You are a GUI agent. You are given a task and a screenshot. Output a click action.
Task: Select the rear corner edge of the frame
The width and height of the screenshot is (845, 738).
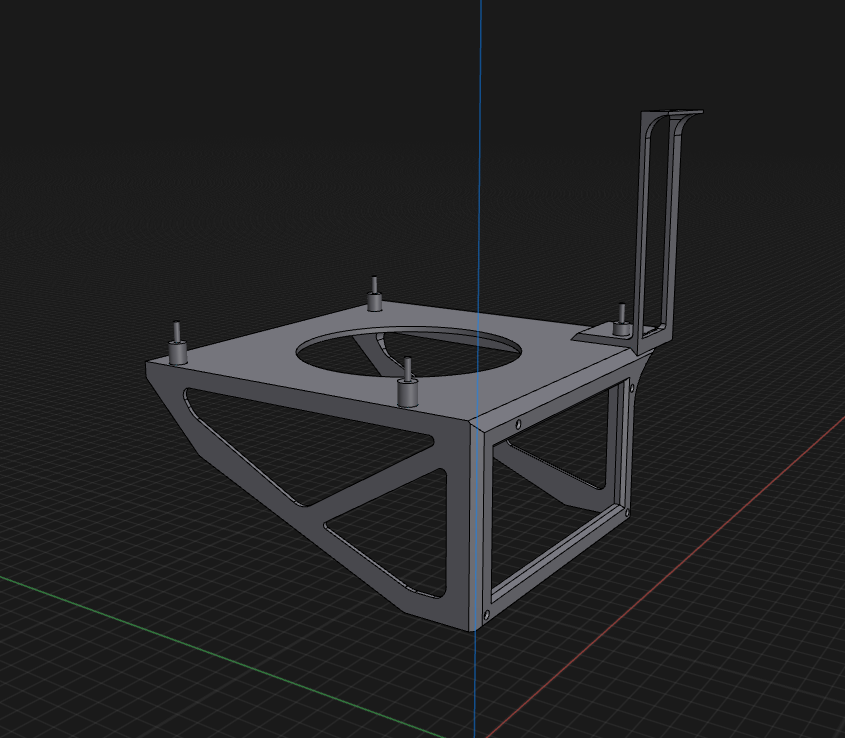627,440
